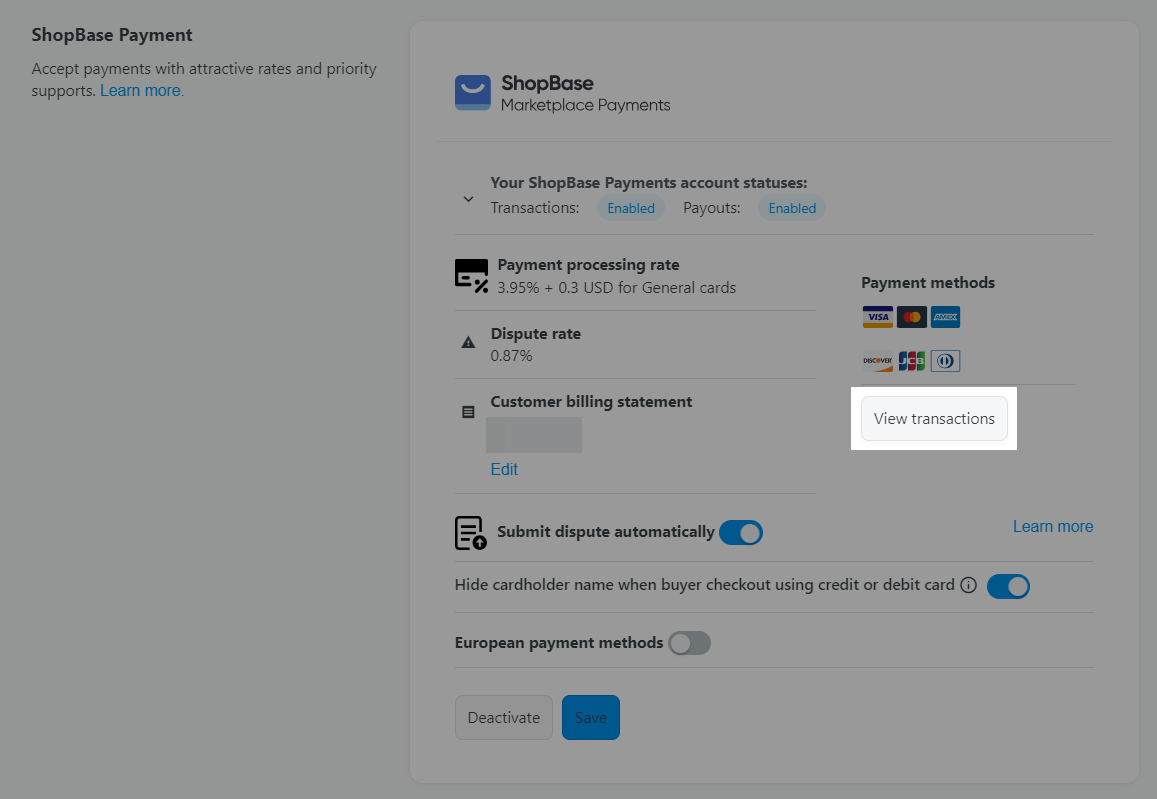The height and width of the screenshot is (799, 1157).
Task: Click the ShopBase Payment heading
Action: tap(112, 35)
